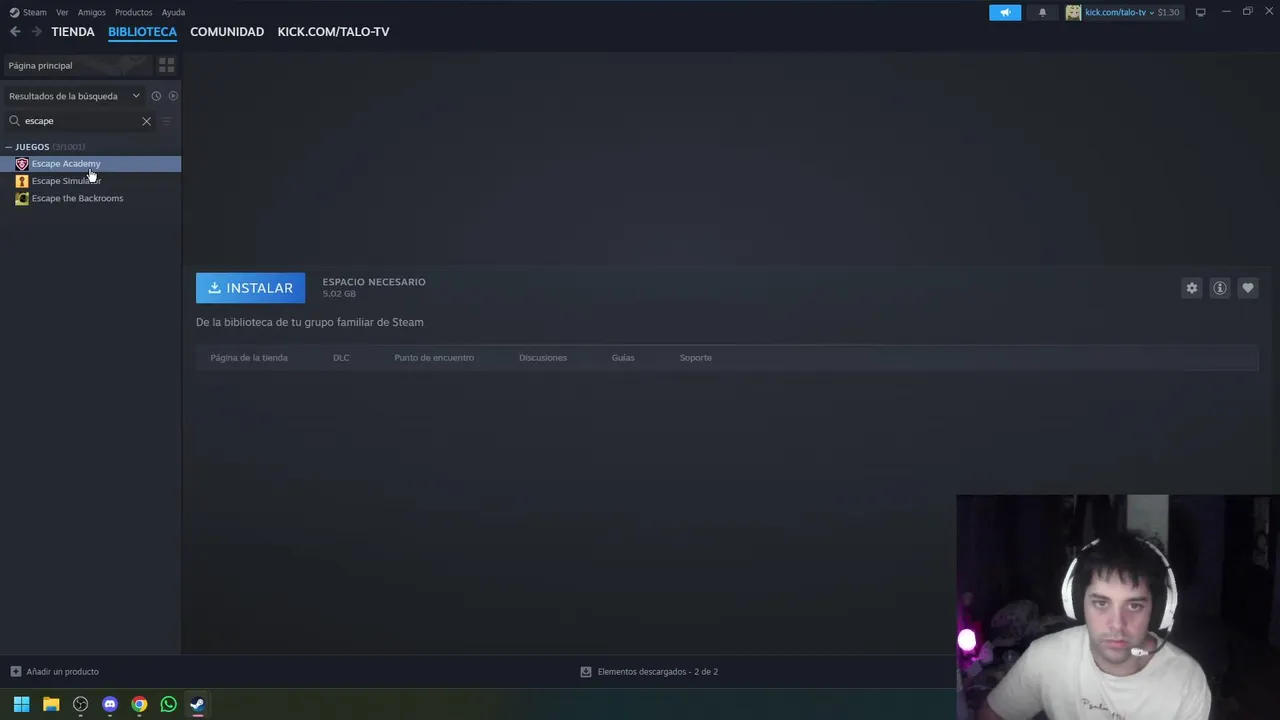
Task: Switch to Big Picture mode icon
Action: pyautogui.click(x=1201, y=12)
